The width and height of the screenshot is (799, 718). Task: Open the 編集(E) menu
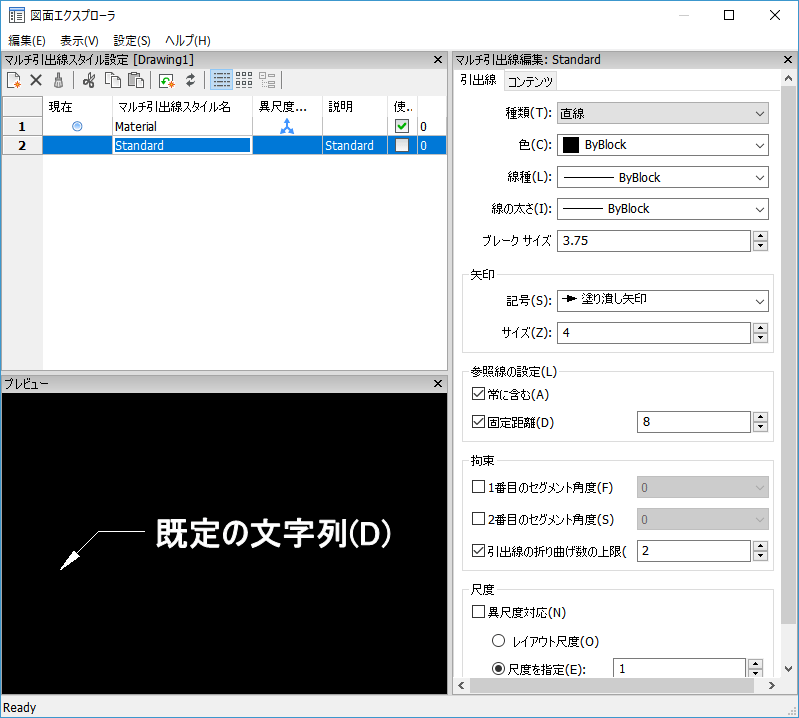tap(26, 40)
